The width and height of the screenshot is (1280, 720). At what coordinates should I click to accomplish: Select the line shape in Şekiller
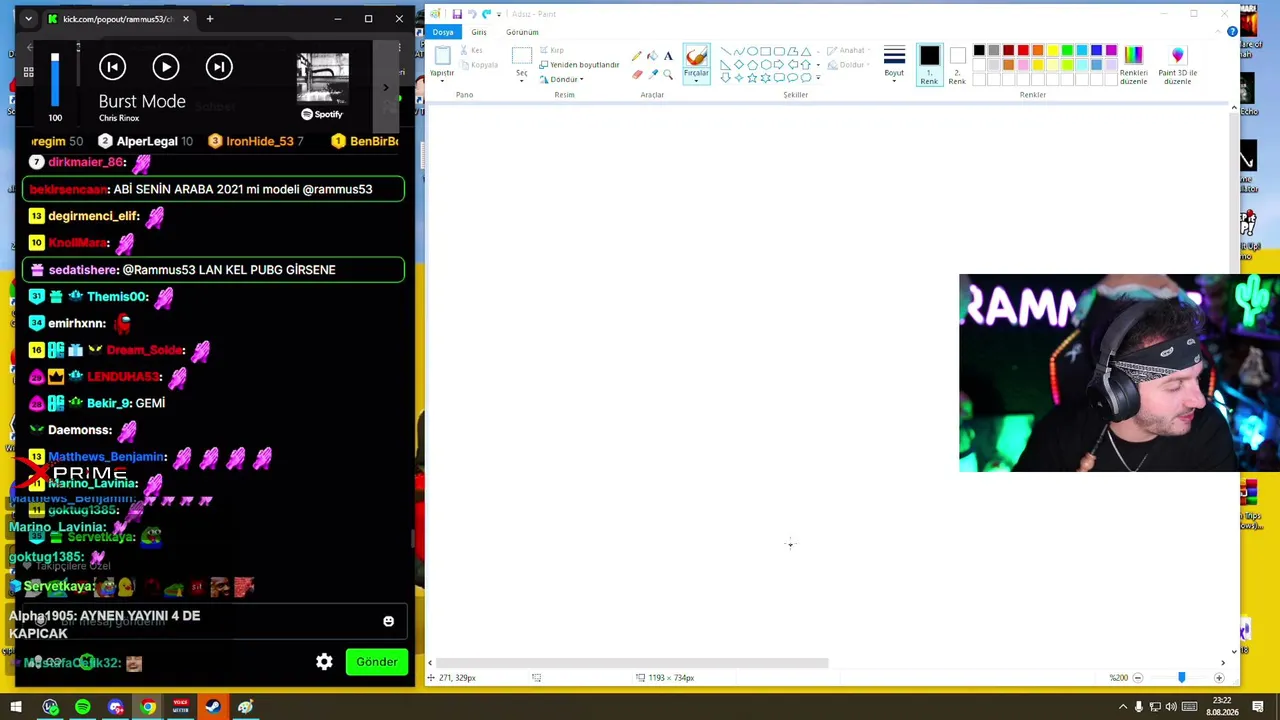[x=725, y=51]
